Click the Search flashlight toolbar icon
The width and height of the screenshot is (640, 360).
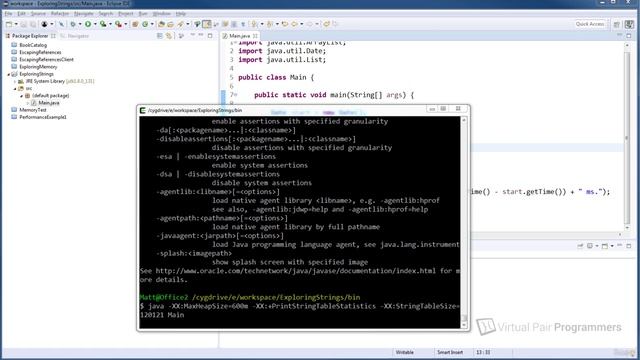click(180, 24)
